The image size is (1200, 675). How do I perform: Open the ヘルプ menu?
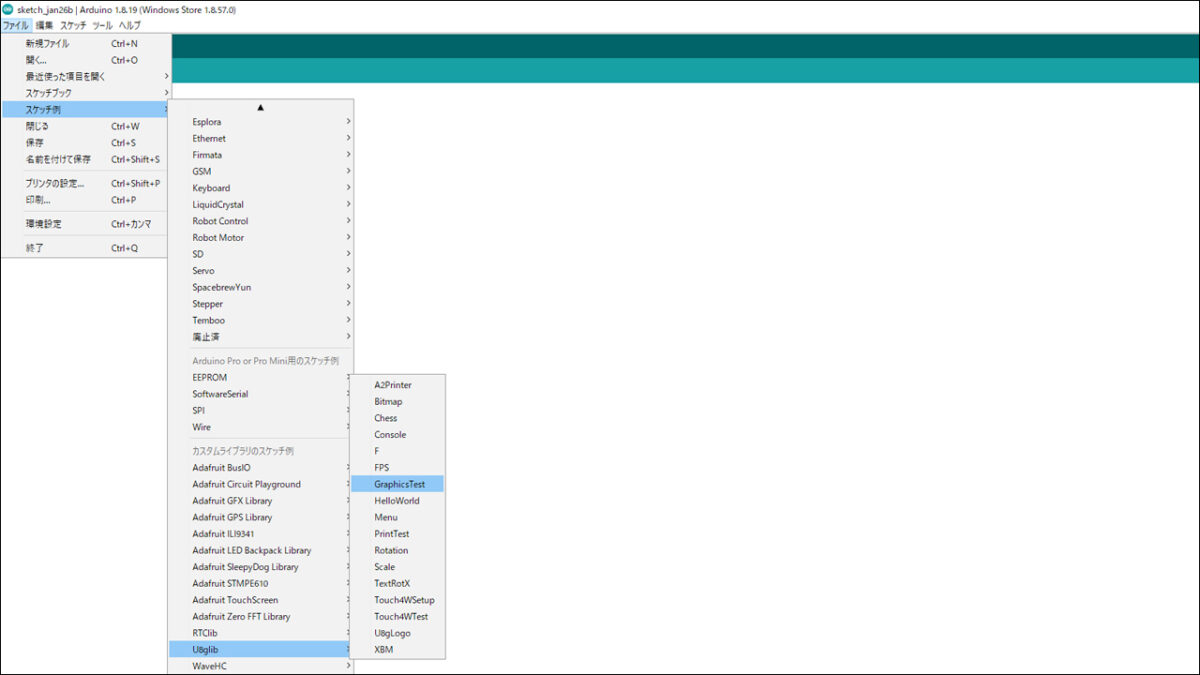tap(130, 25)
